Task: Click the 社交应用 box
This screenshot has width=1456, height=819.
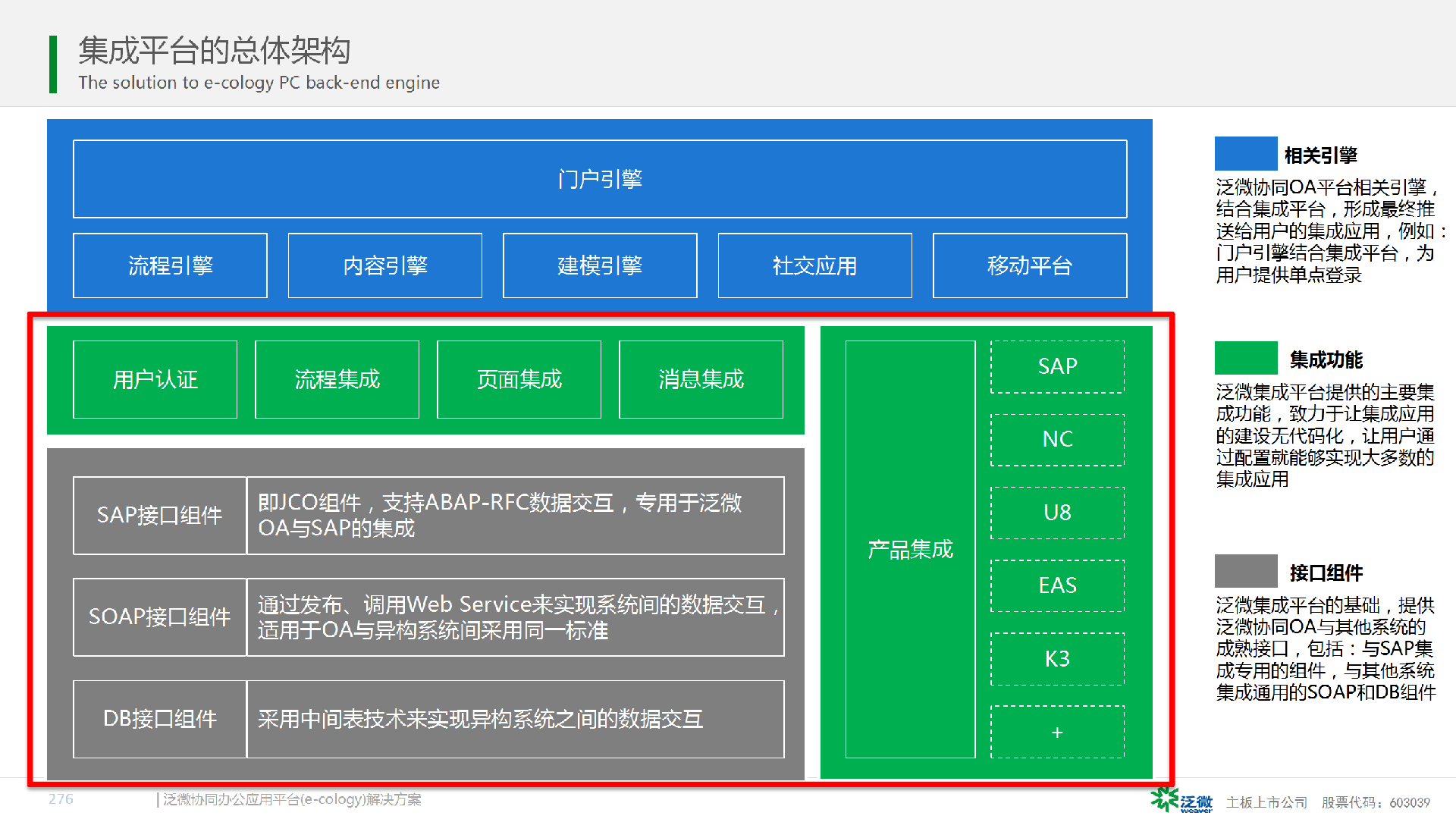Action: (814, 265)
